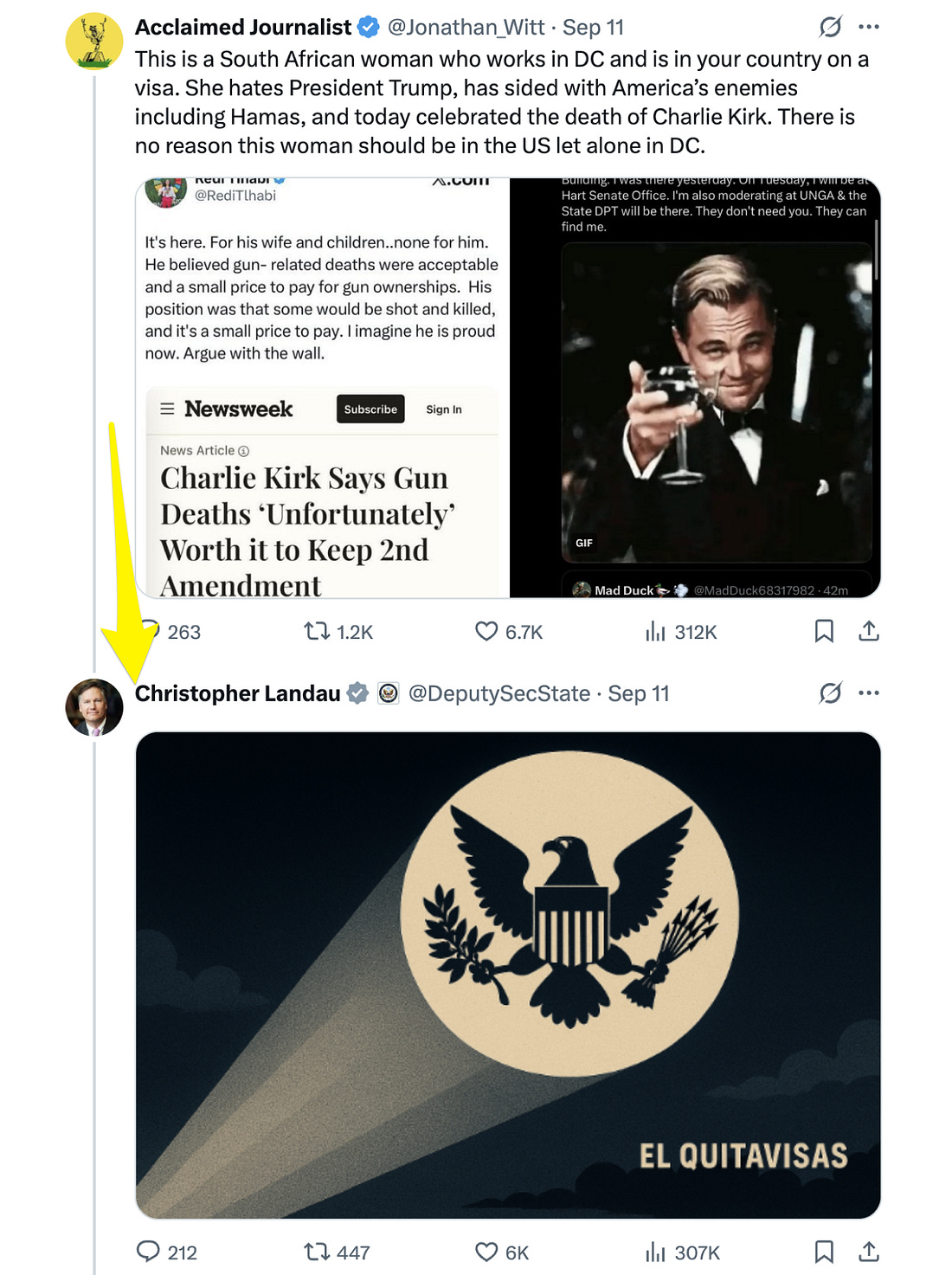The width and height of the screenshot is (952, 1275).
Task: Bookmark the Acclaimed Journalist post
Action: click(824, 632)
